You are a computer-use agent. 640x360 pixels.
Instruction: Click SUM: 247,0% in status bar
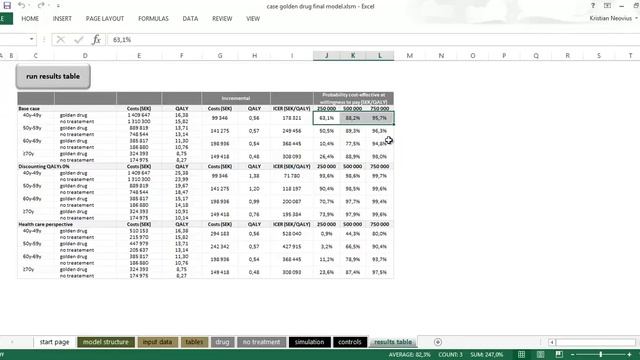(x=487, y=355)
